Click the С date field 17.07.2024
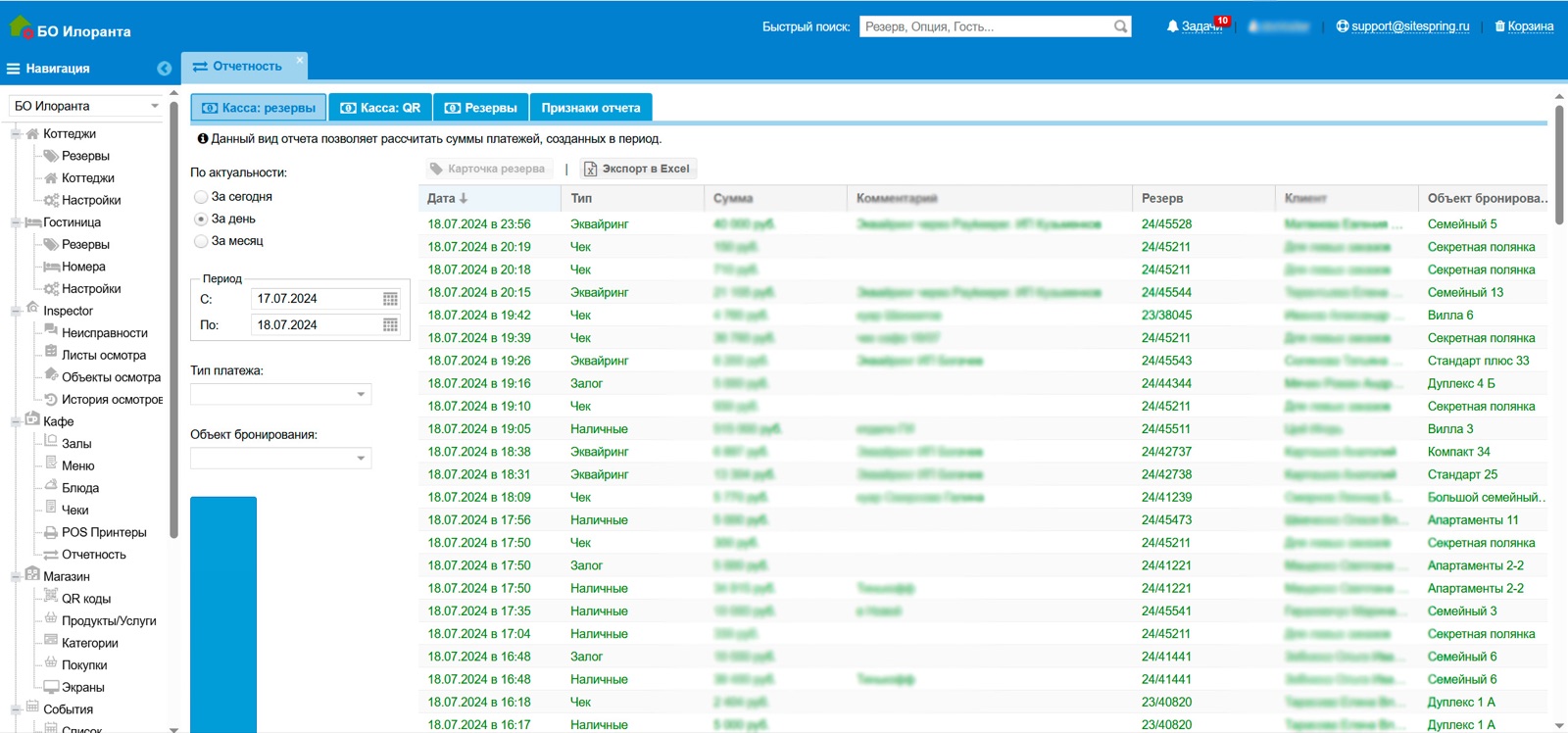Screen dimensions: 1568x733 (x=316, y=299)
